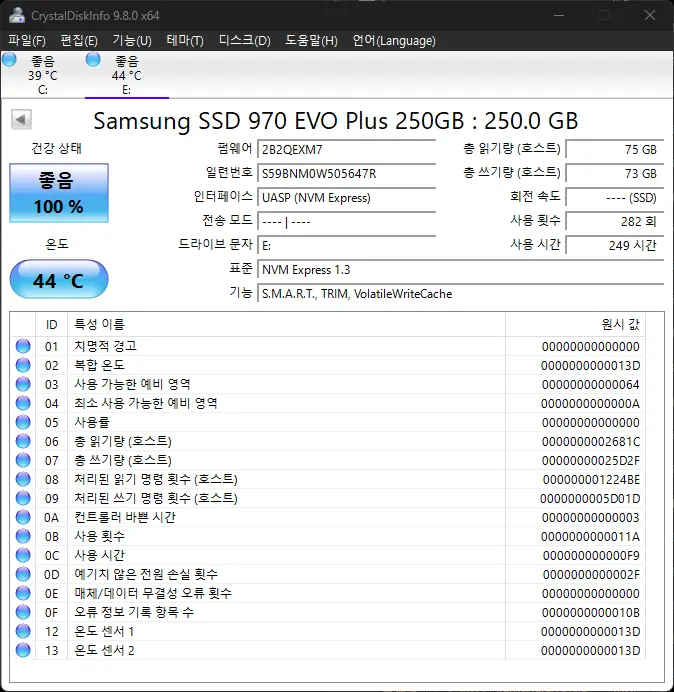
Task: Click the status circle for attribute 0C
Action: click(x=23, y=555)
